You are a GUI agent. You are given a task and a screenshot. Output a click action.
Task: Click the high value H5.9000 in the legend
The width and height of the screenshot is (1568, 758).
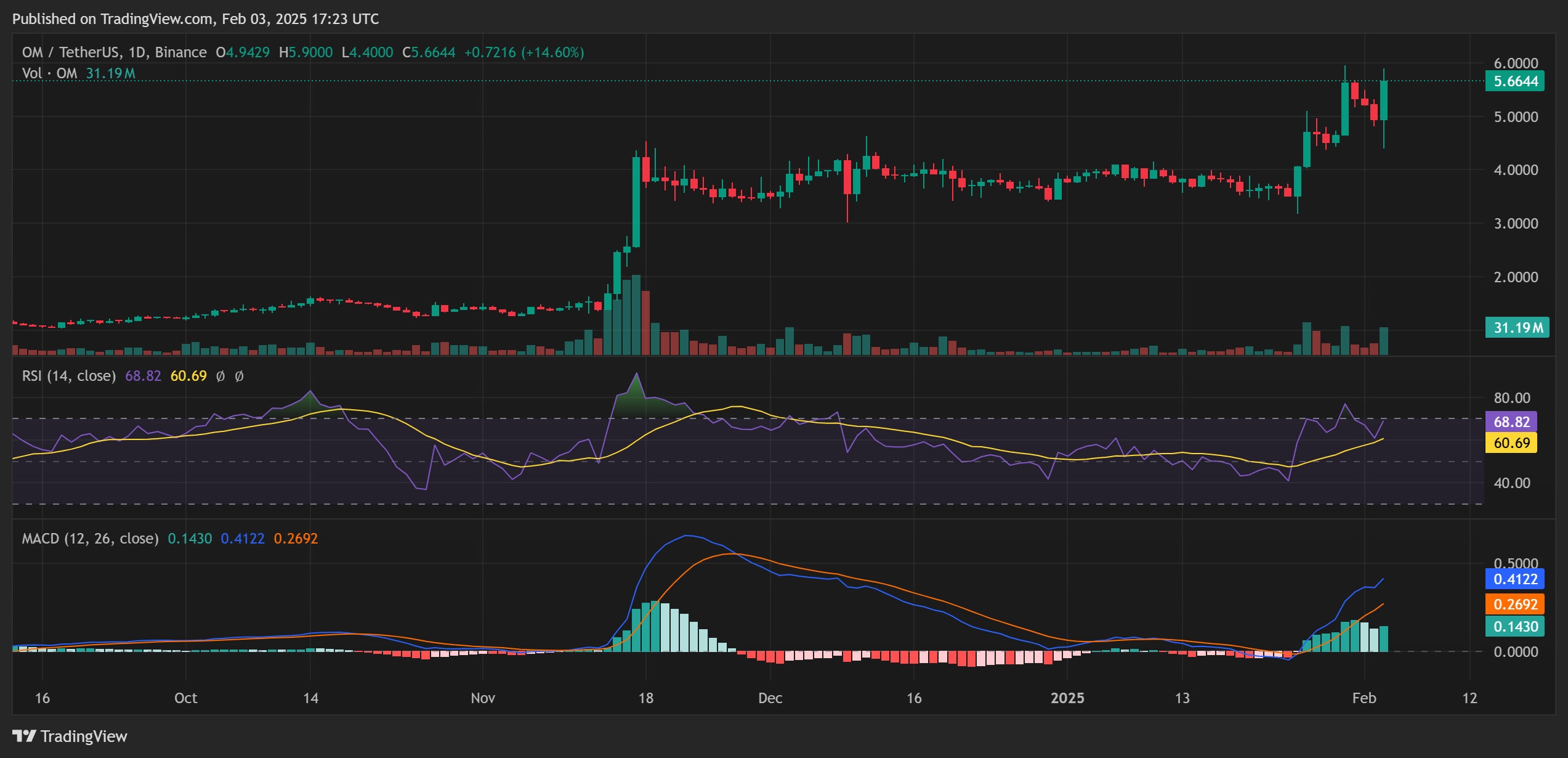click(x=308, y=52)
